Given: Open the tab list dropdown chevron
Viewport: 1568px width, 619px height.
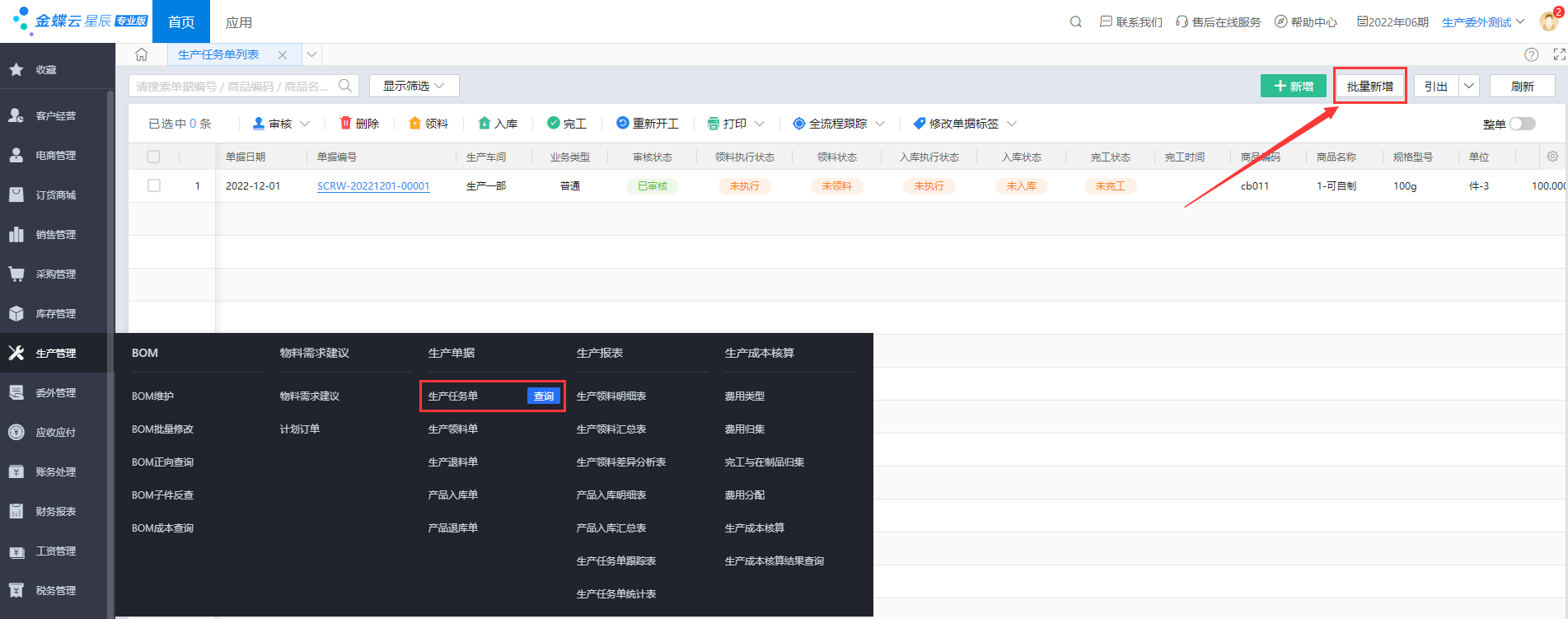Looking at the screenshot, I should [x=311, y=54].
